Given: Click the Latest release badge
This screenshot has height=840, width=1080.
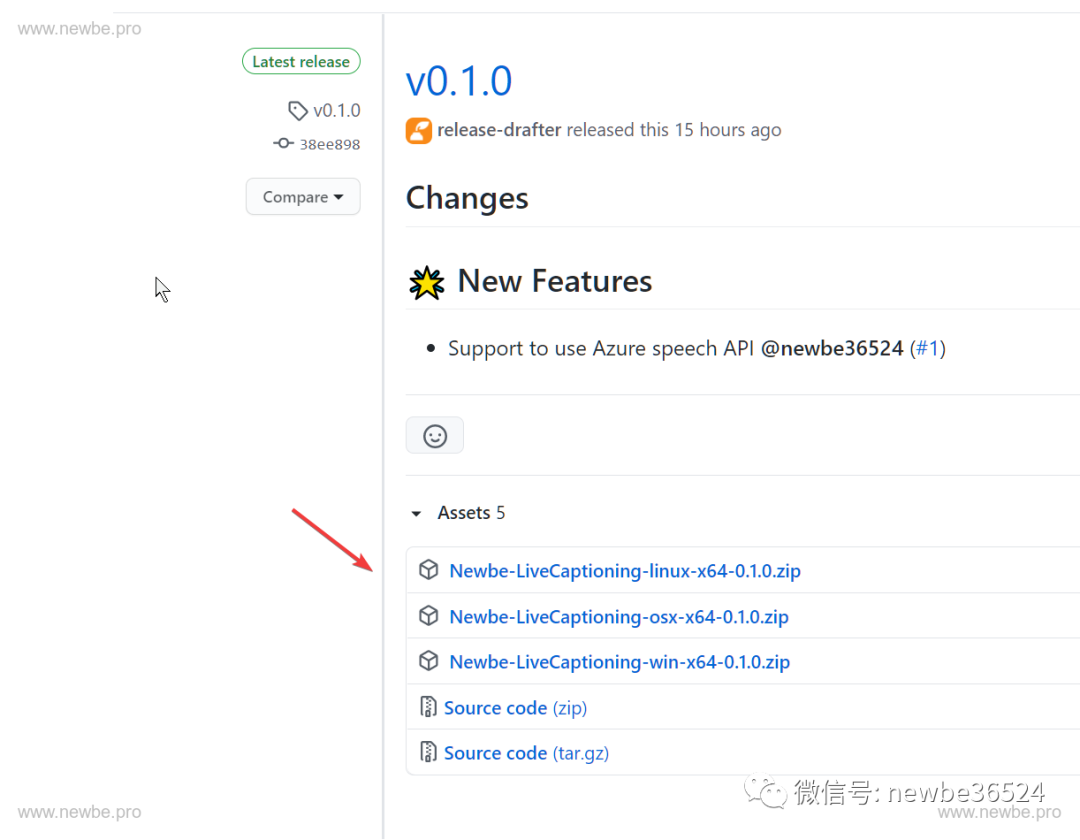Looking at the screenshot, I should [x=301, y=61].
